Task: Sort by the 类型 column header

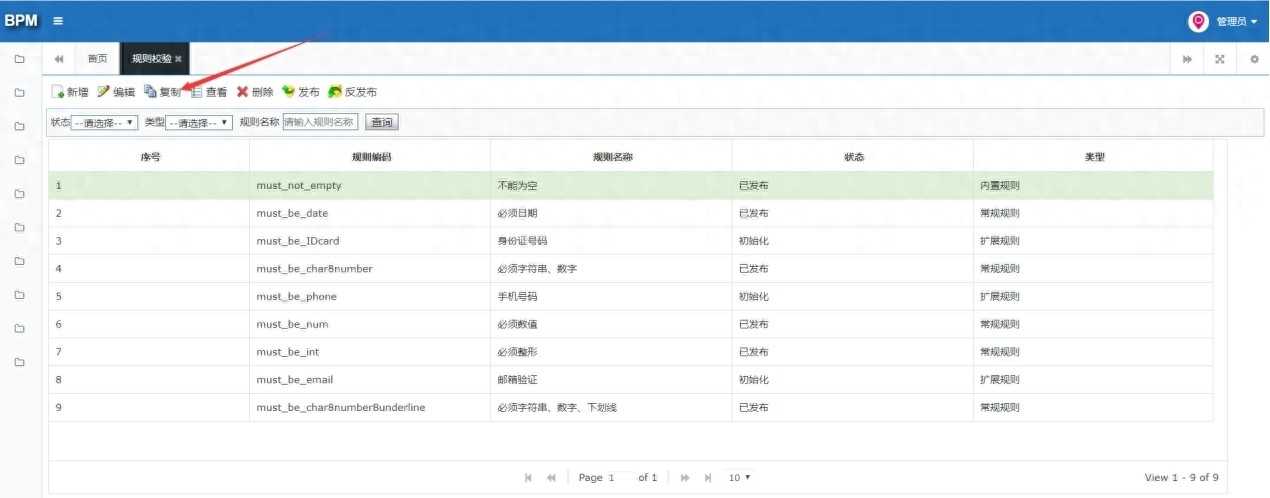Action: tap(1094, 157)
